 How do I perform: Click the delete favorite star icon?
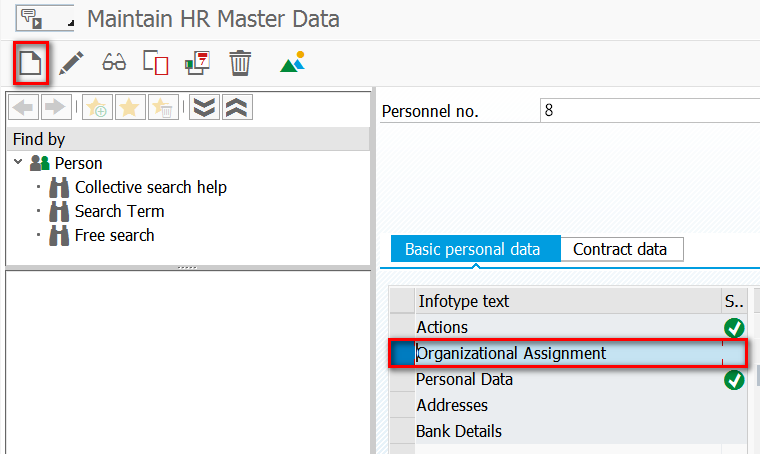point(163,107)
